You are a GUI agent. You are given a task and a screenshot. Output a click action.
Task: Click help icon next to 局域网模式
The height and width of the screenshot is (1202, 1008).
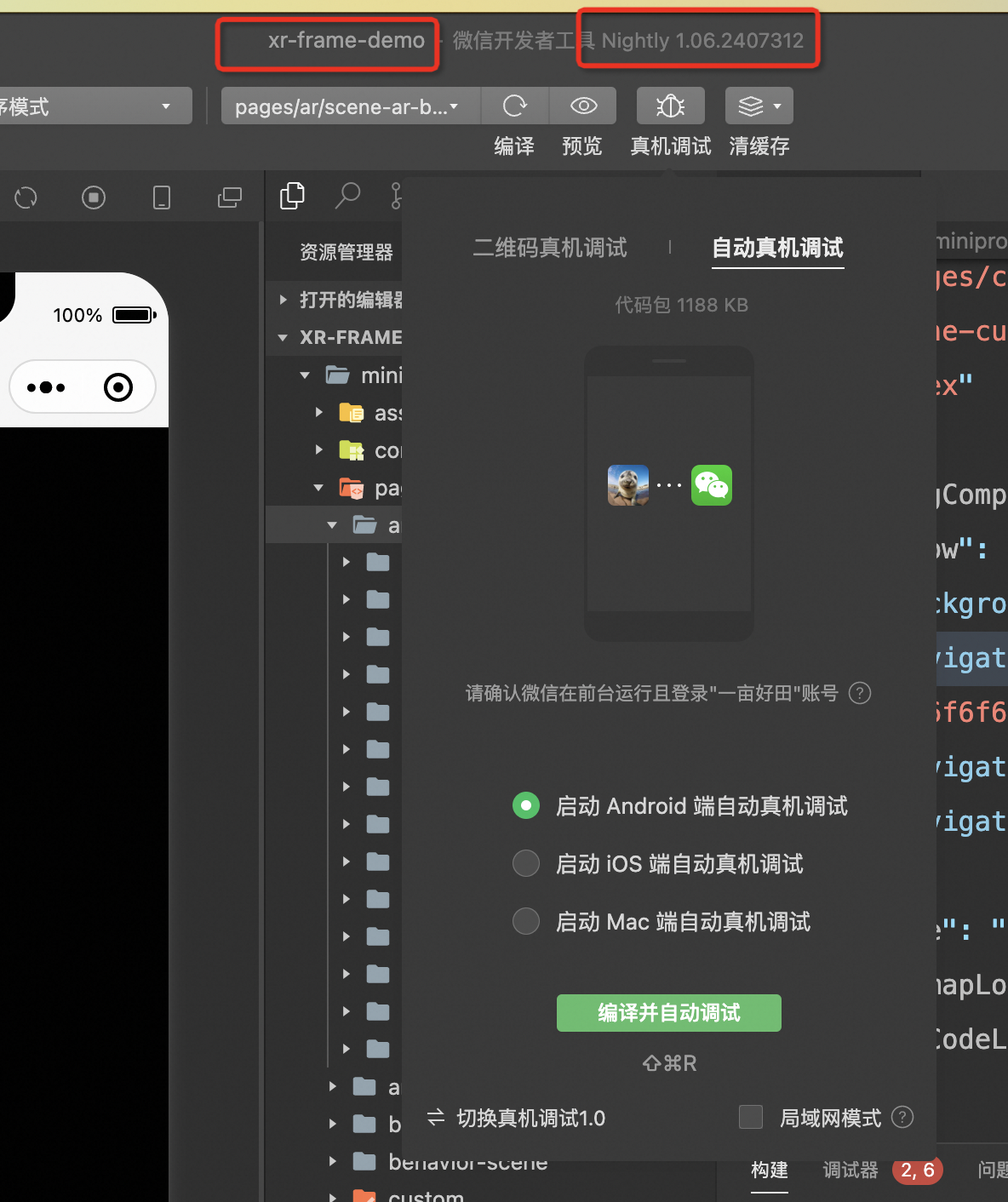[902, 1117]
